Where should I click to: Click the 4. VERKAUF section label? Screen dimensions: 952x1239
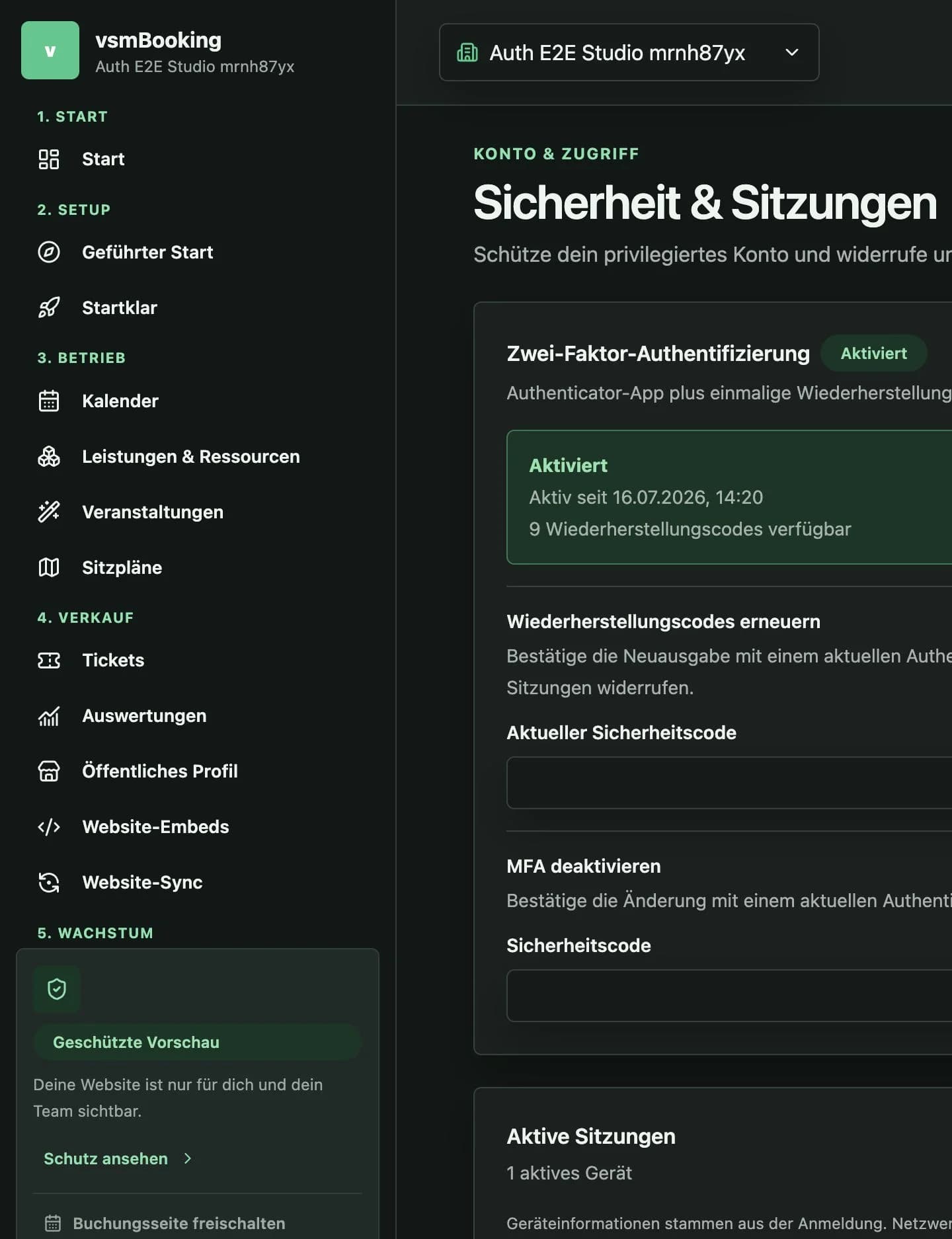coord(85,618)
